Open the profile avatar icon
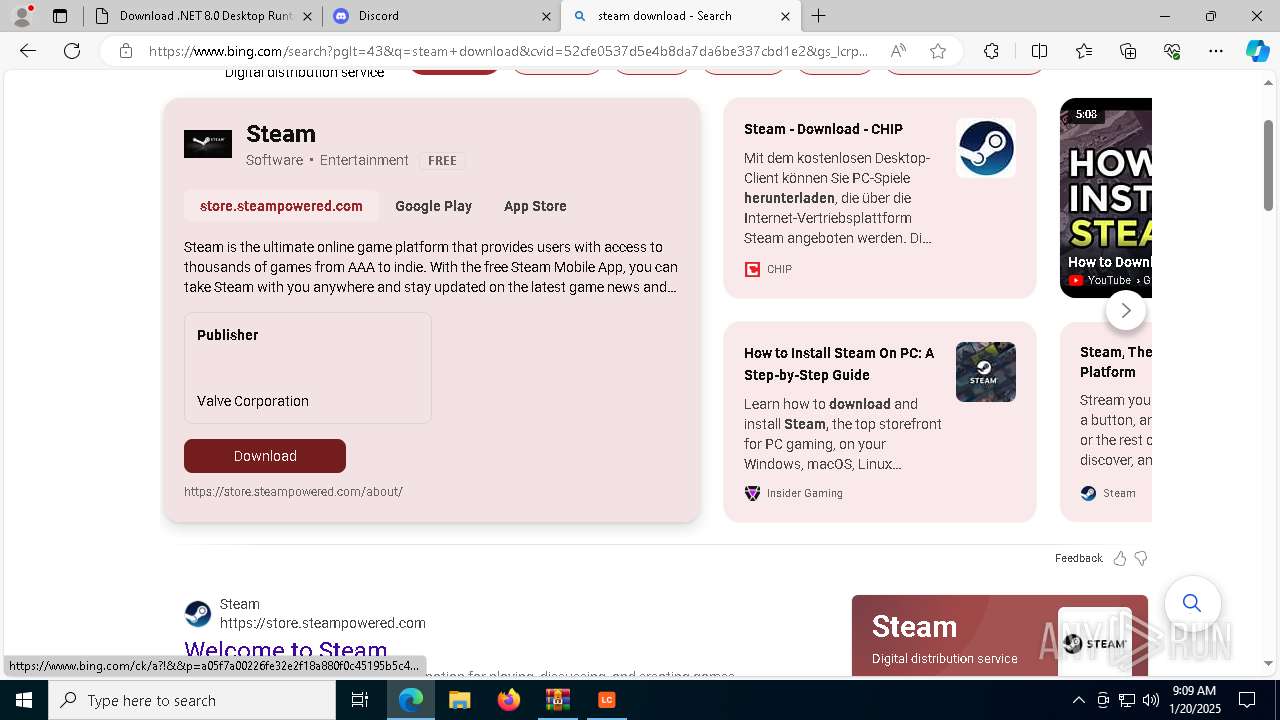Image resolution: width=1280 pixels, height=720 pixels. click(21, 16)
